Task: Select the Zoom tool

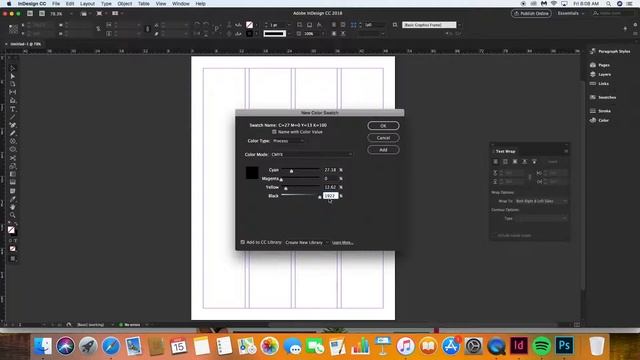Action: click(x=13, y=215)
